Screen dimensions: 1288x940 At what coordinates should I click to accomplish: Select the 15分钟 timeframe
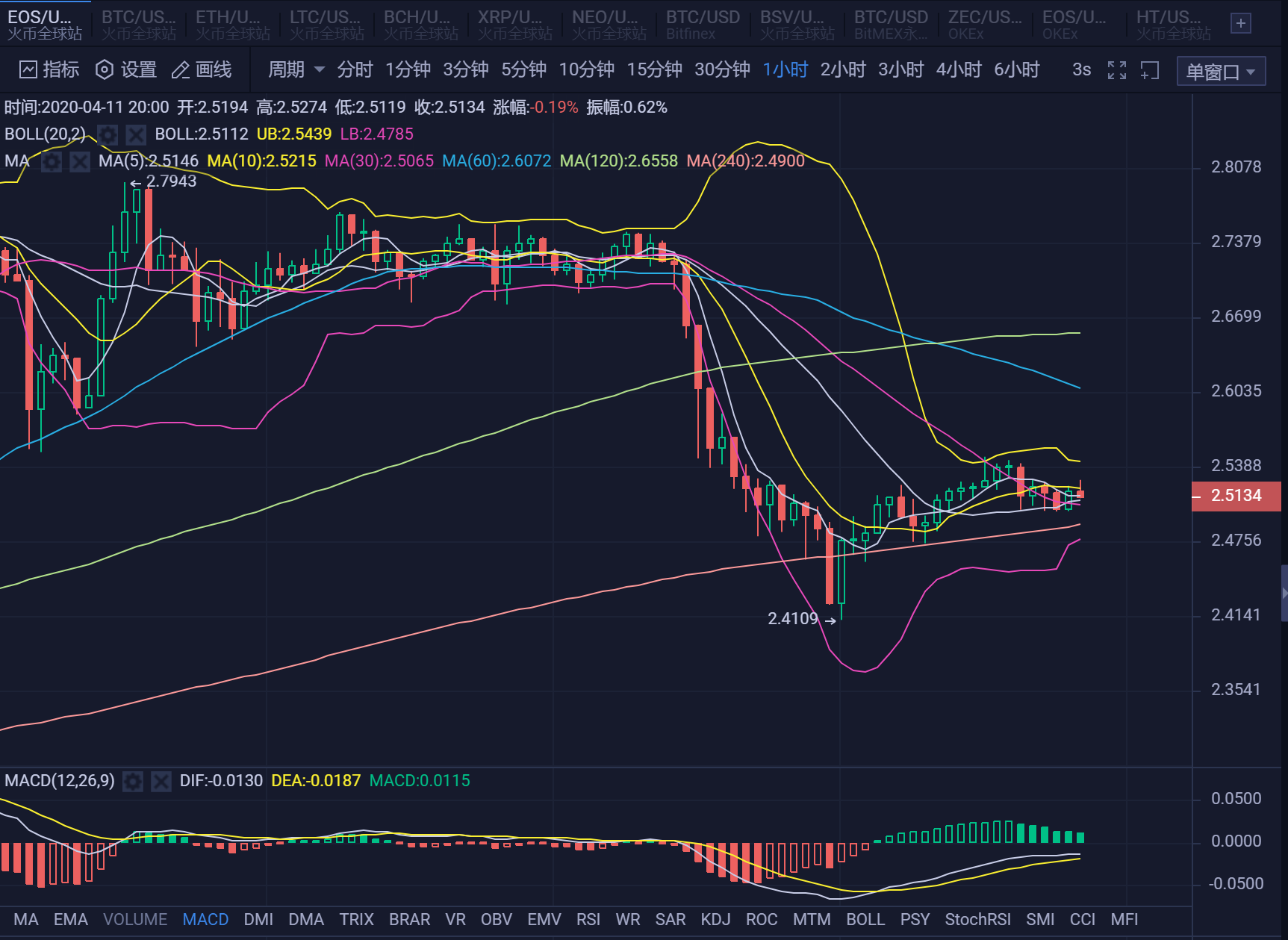point(654,70)
